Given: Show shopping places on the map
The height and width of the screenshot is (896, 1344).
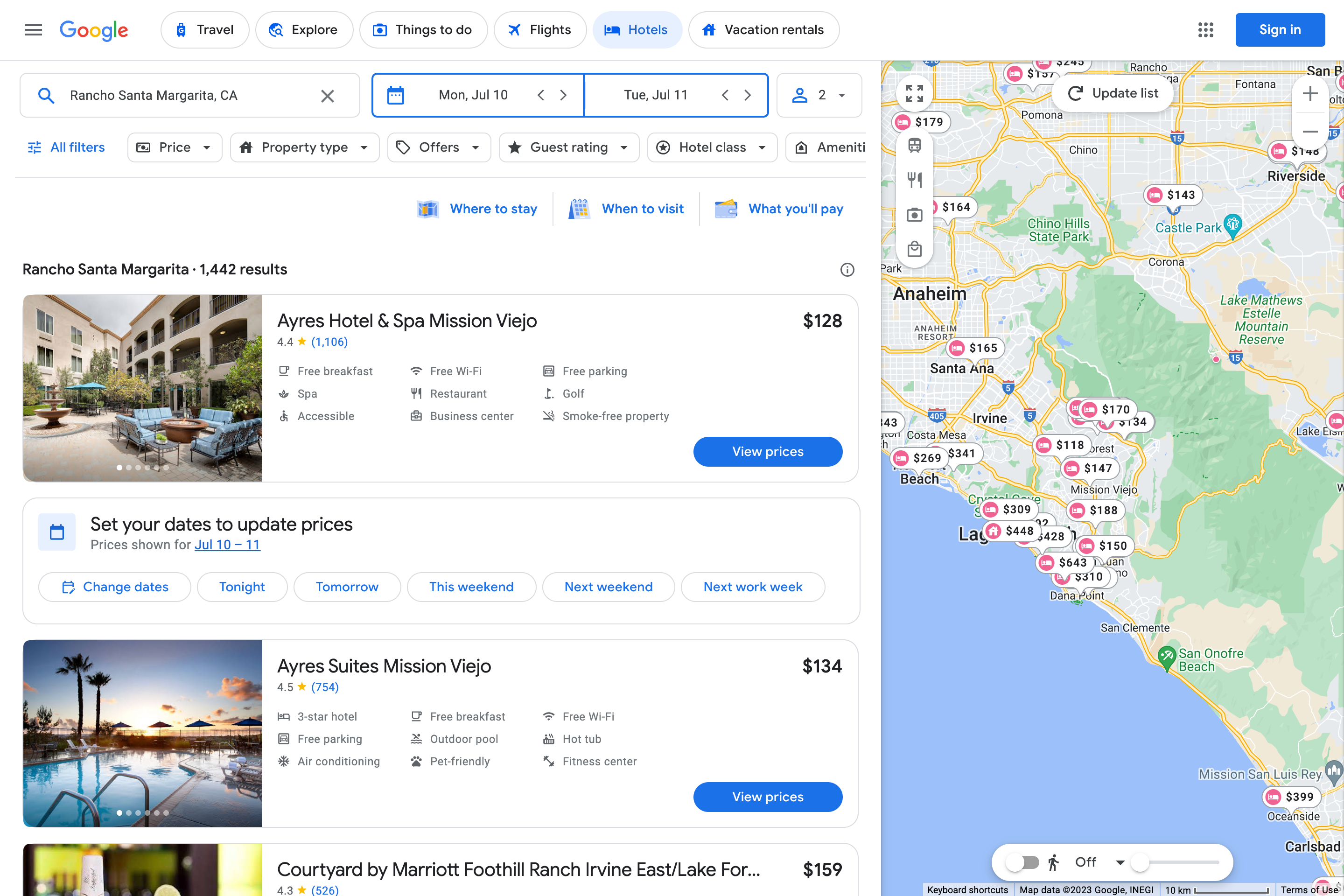Looking at the screenshot, I should coord(914,249).
